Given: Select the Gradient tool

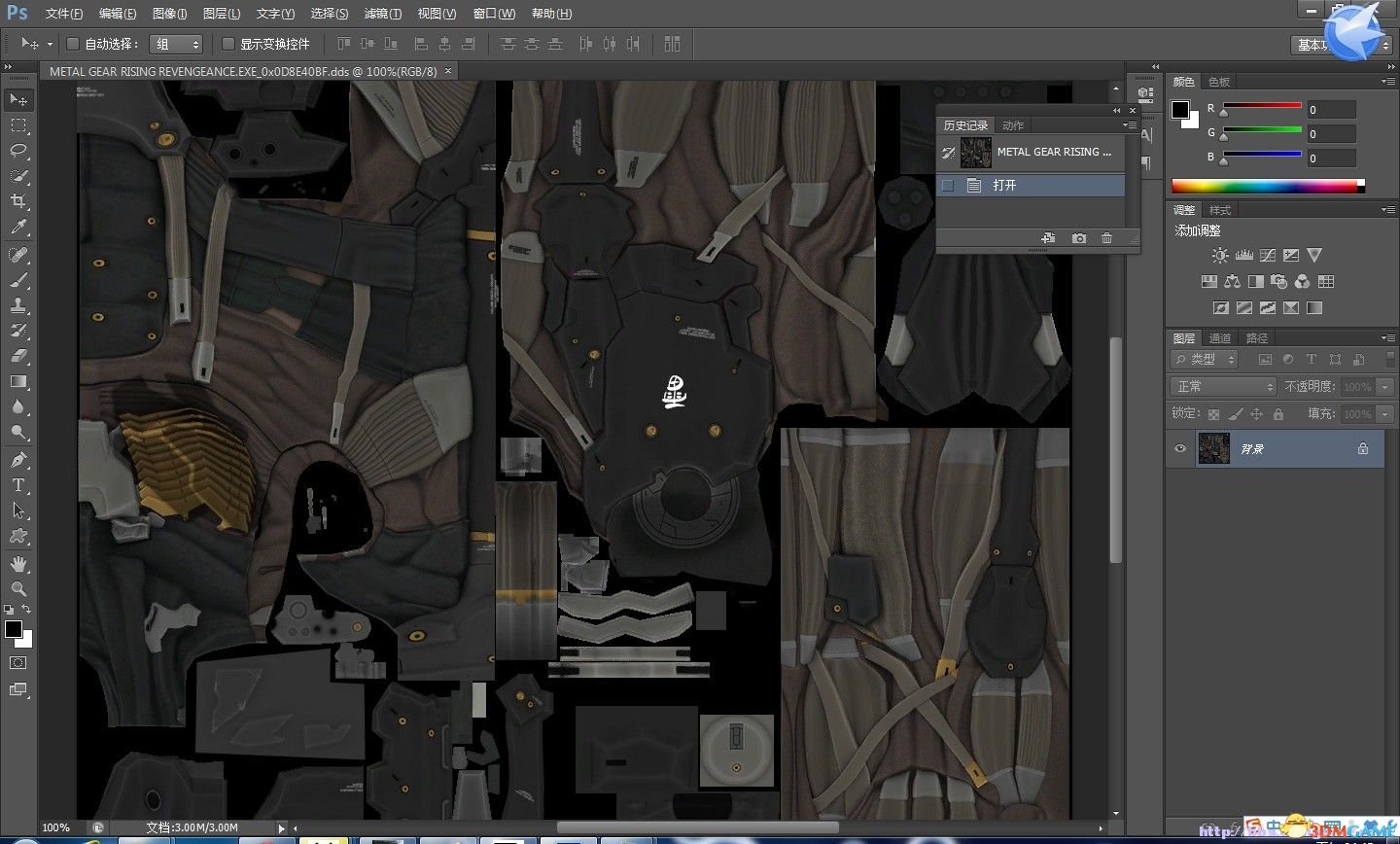Looking at the screenshot, I should 17,381.
